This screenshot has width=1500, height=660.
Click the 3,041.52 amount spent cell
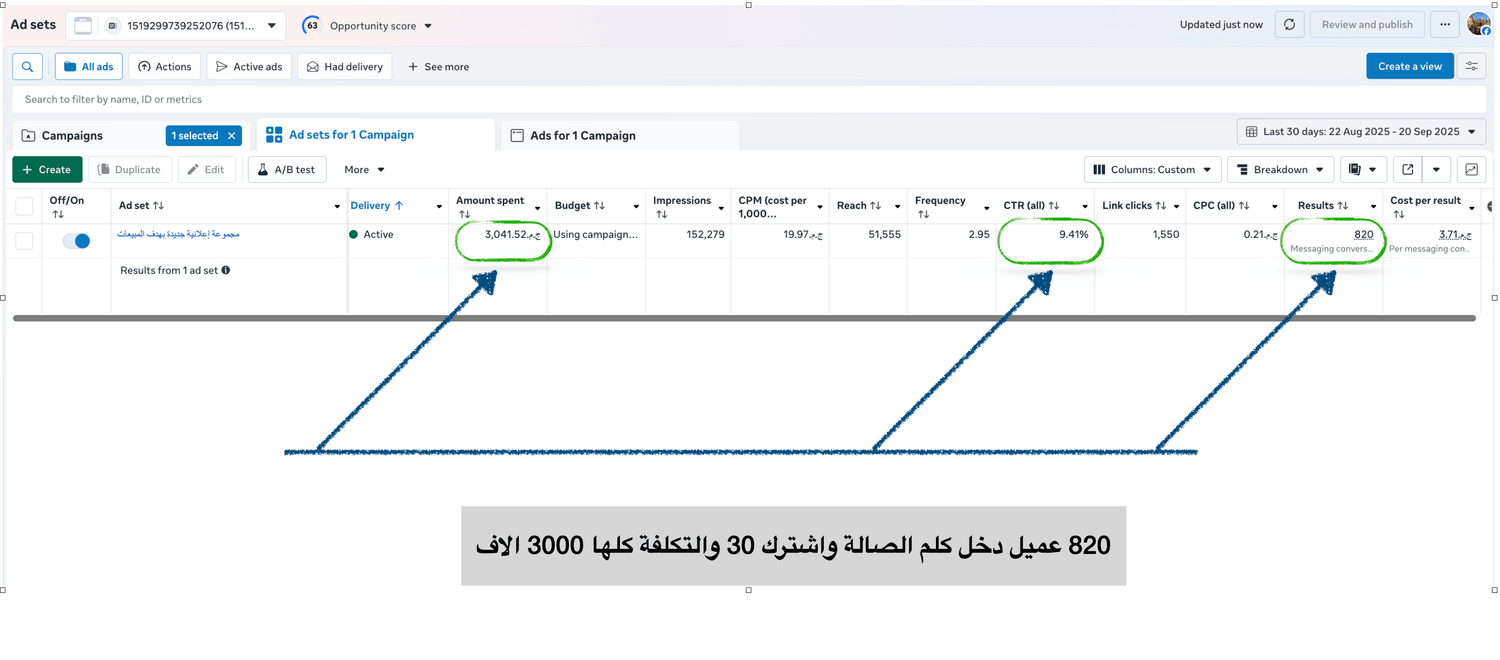512,235
